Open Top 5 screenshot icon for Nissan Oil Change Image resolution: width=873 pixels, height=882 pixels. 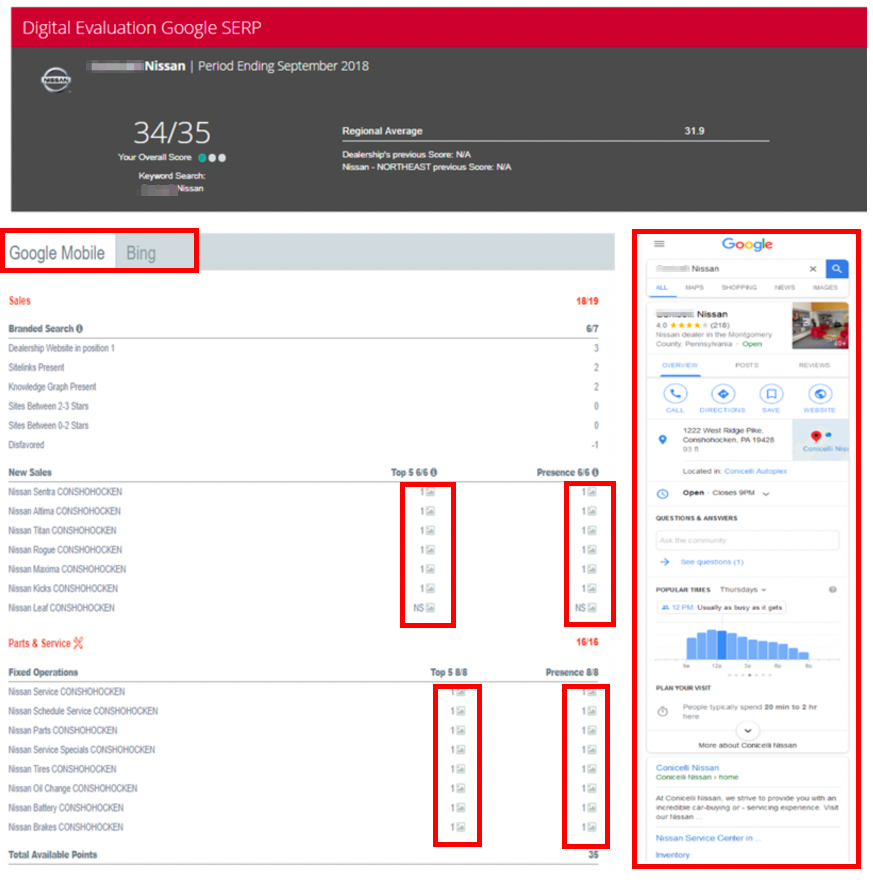[461, 788]
